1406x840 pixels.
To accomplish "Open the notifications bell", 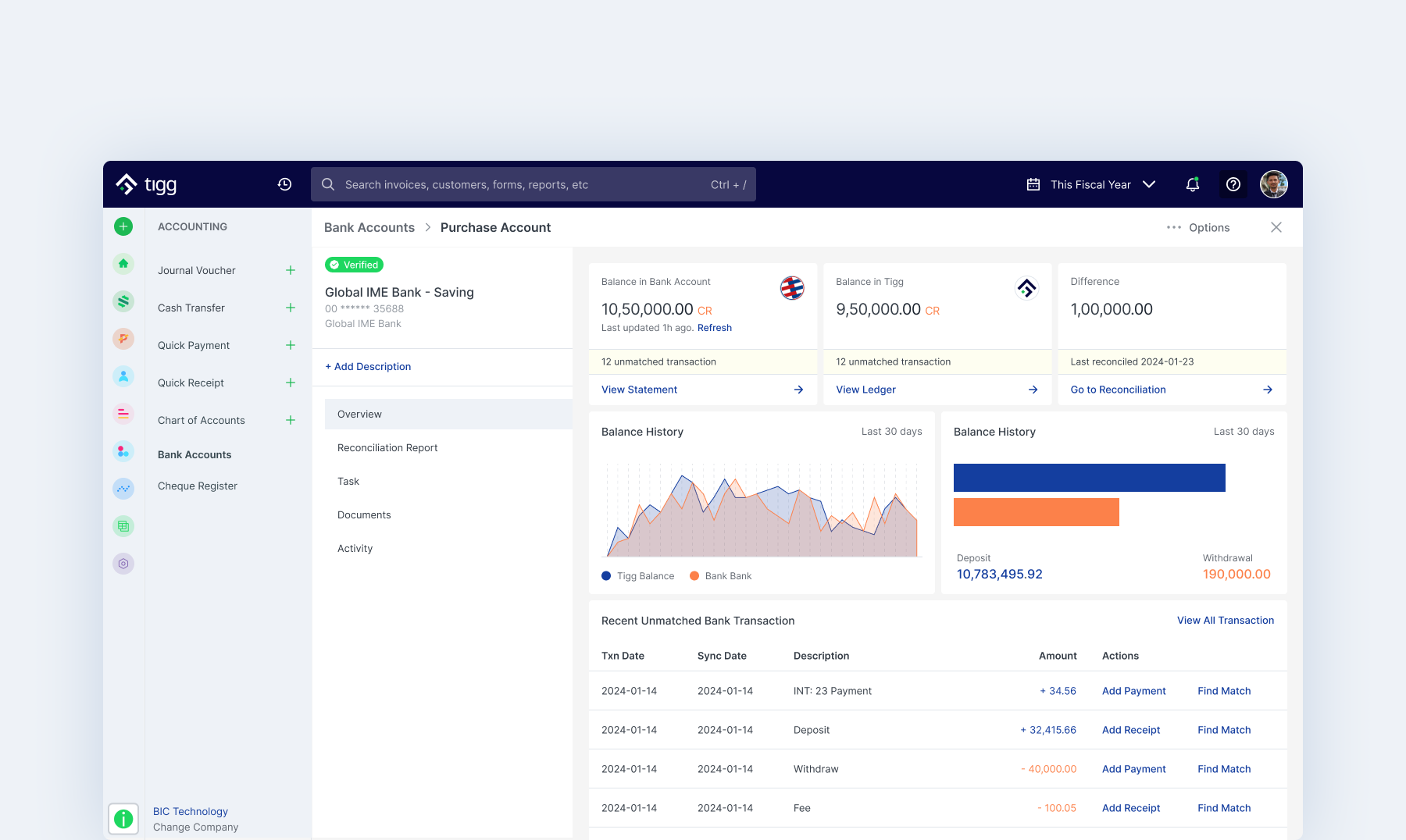I will [x=1193, y=184].
